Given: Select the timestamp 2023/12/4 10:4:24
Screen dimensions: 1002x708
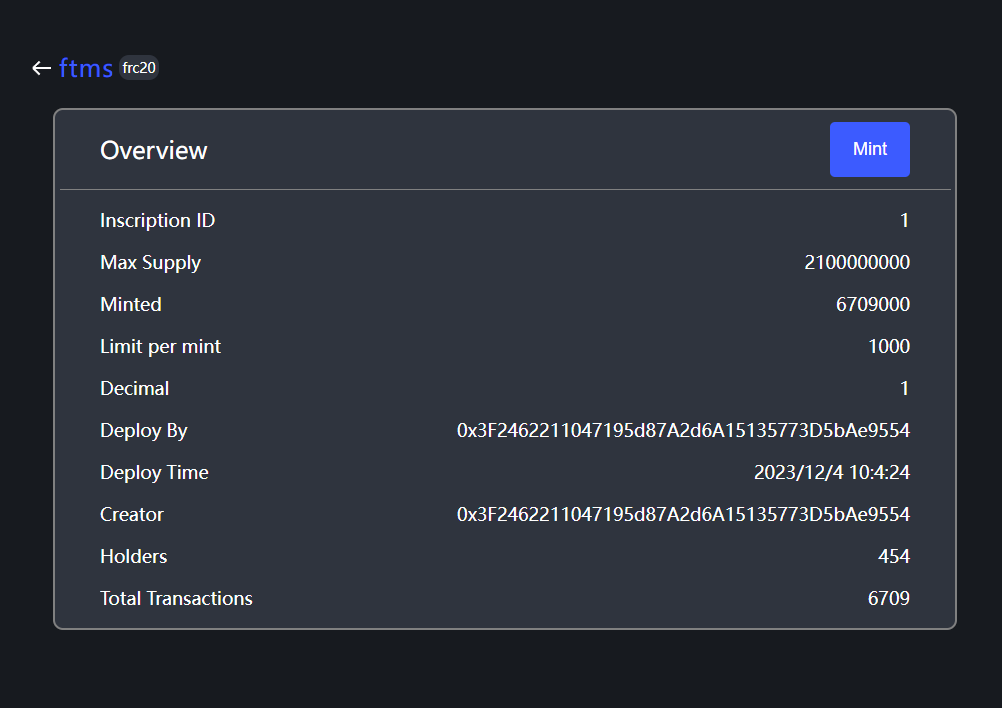Looking at the screenshot, I should click(831, 472).
